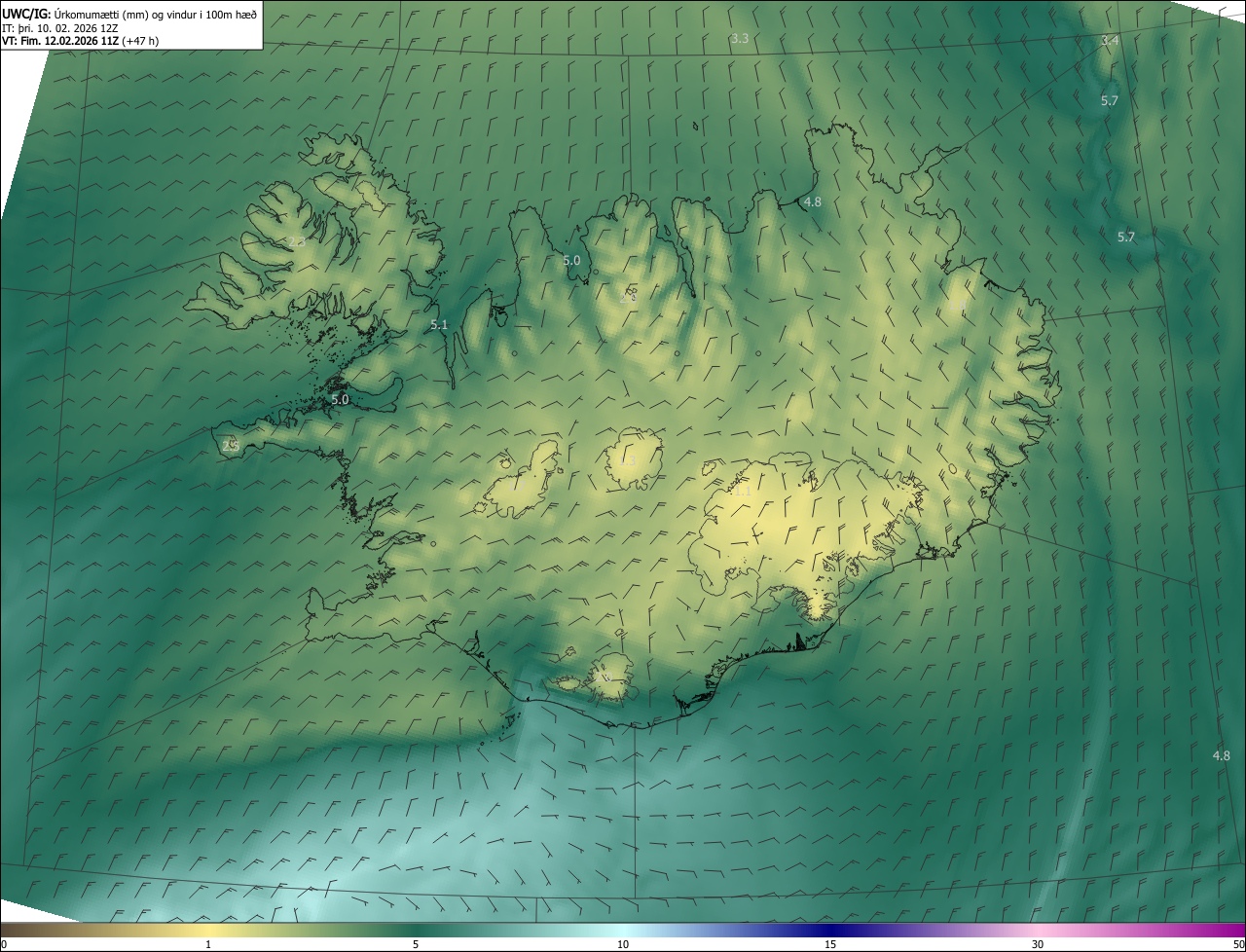Click the 0 tick on the colorbar
The width and height of the screenshot is (1246, 952).
pyautogui.click(x=4, y=944)
